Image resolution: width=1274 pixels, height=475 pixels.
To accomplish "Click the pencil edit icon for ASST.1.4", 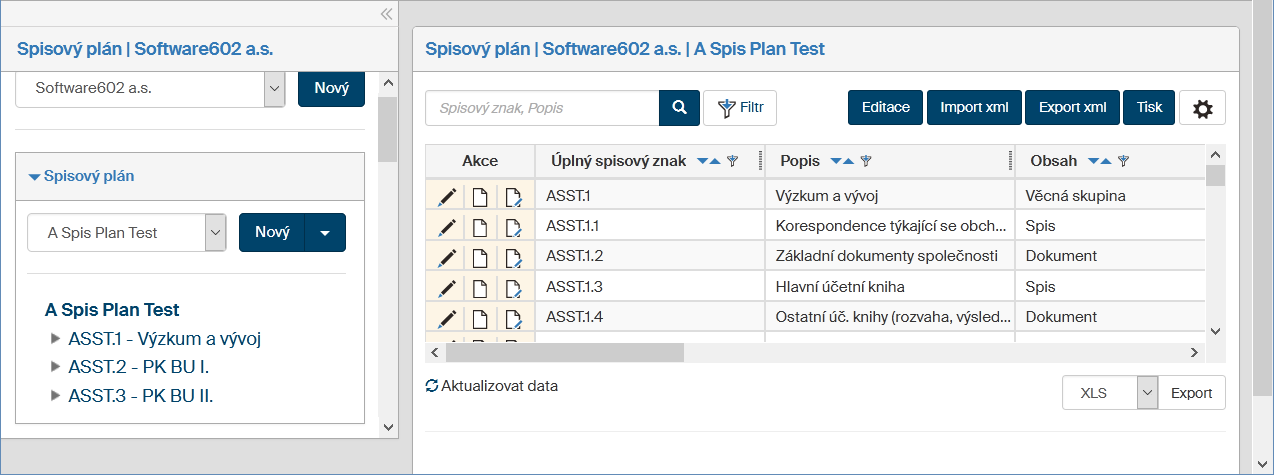I will pyautogui.click(x=447, y=318).
